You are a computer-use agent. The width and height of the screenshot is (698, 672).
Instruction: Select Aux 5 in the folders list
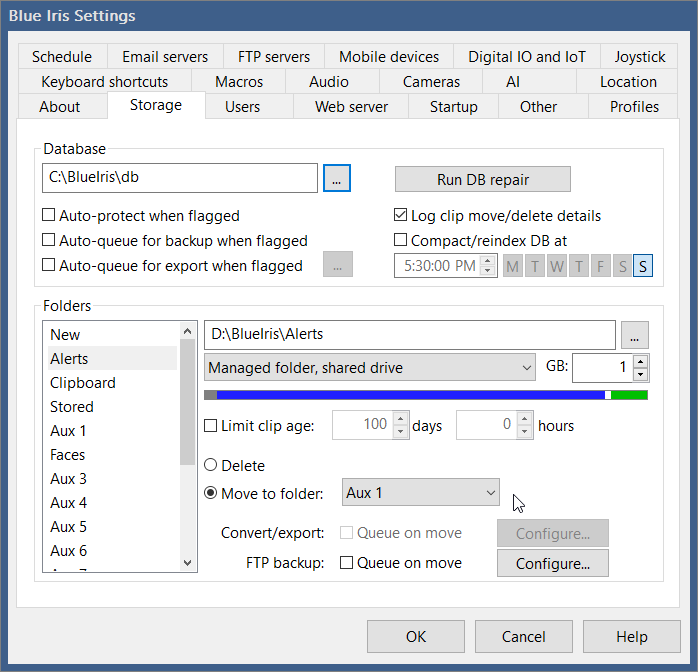[113, 527]
